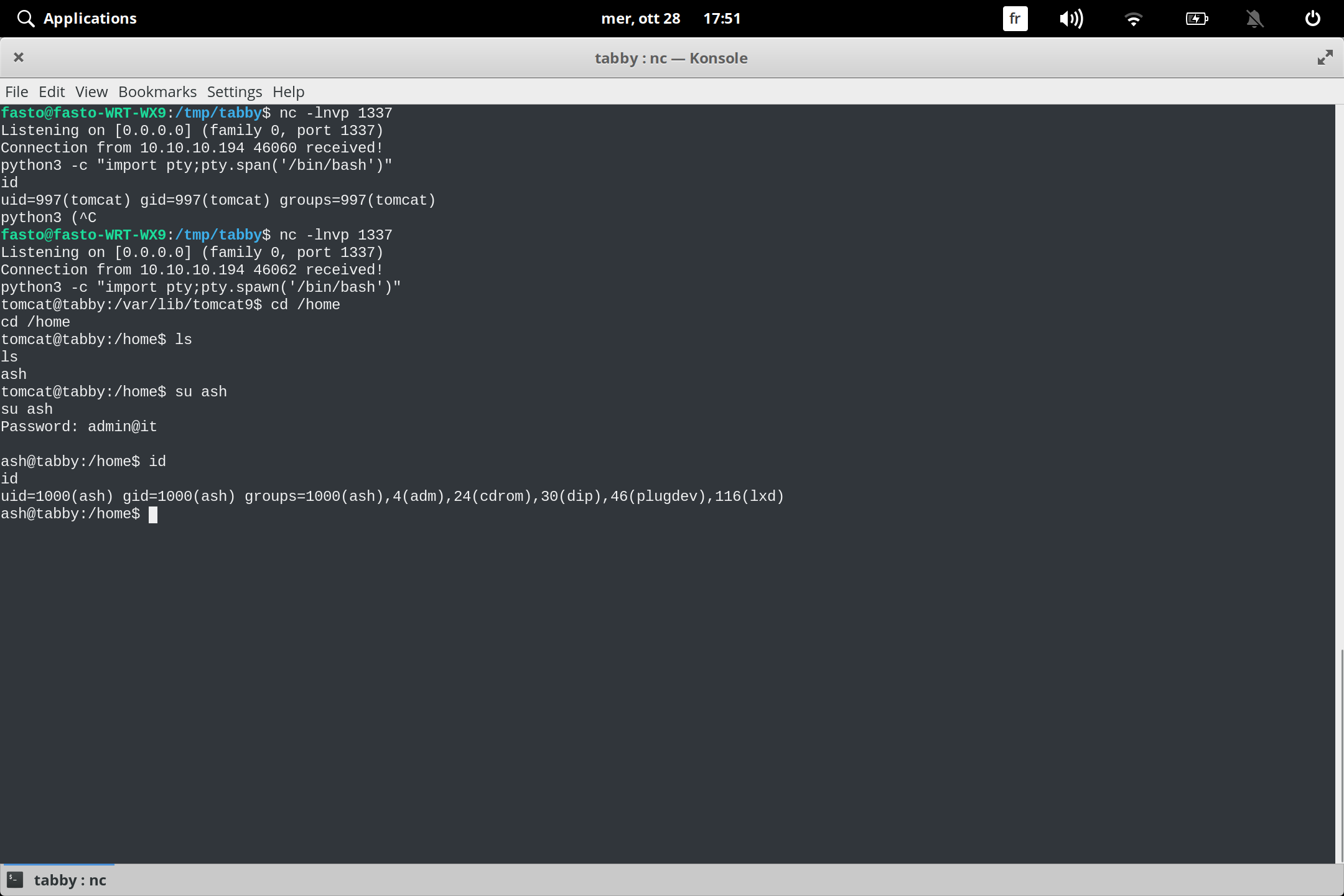1344x896 pixels.
Task: Open Konsole's File menu
Action: coord(16,91)
